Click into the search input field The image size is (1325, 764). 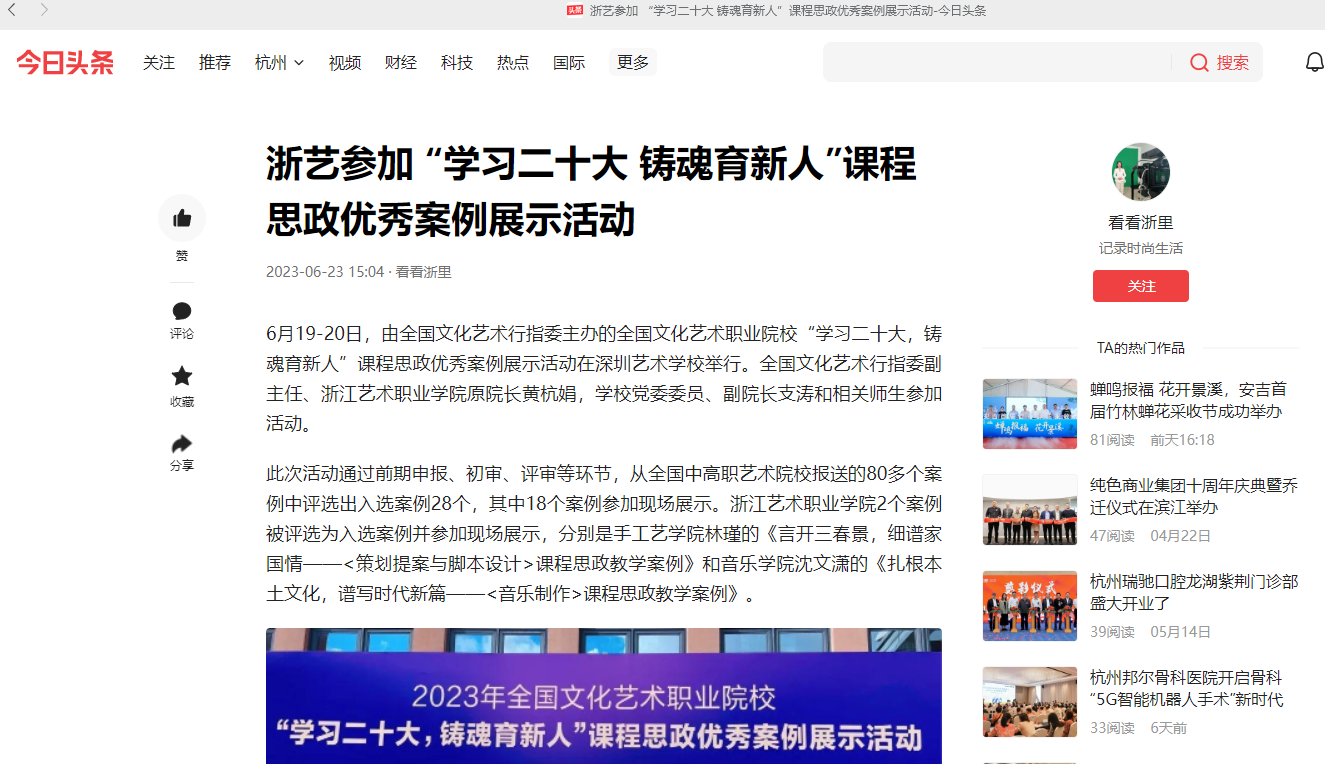(995, 62)
